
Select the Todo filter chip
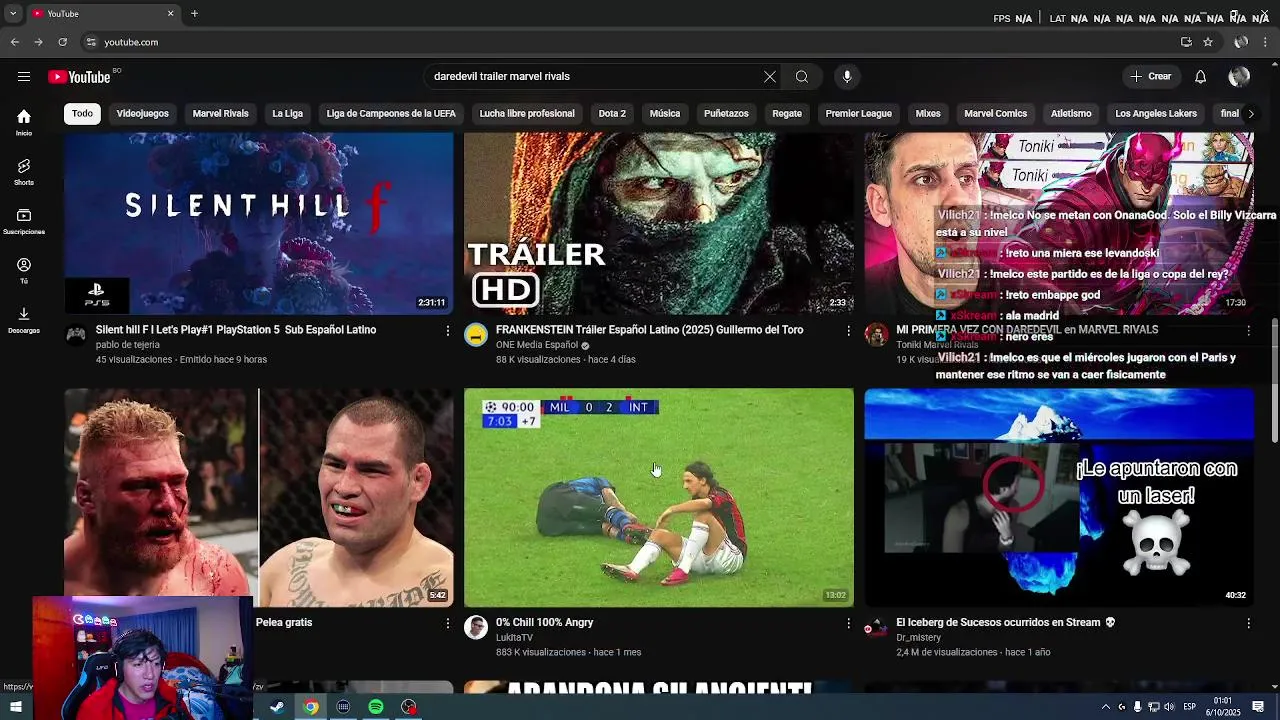point(82,114)
